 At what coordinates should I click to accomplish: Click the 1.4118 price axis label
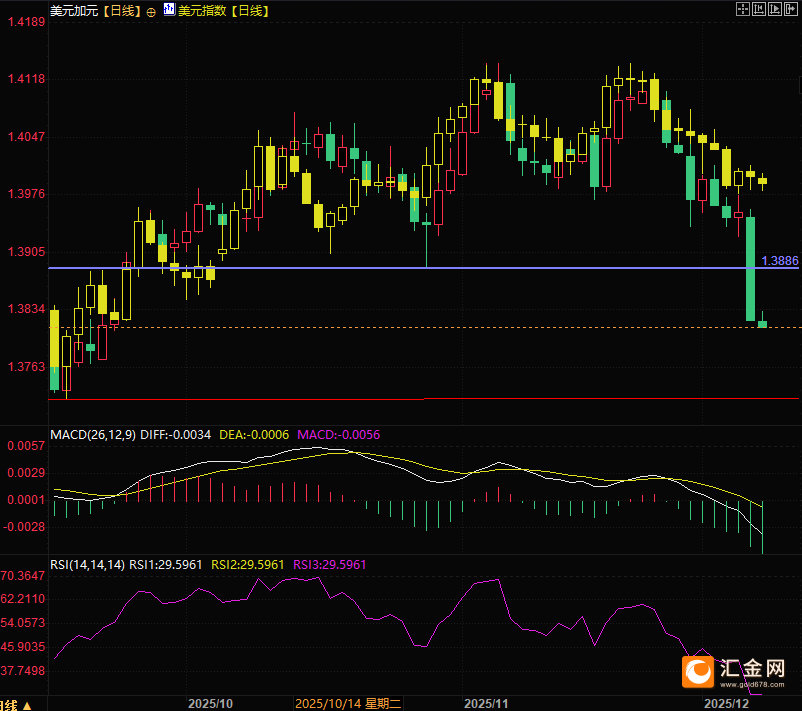(26, 79)
